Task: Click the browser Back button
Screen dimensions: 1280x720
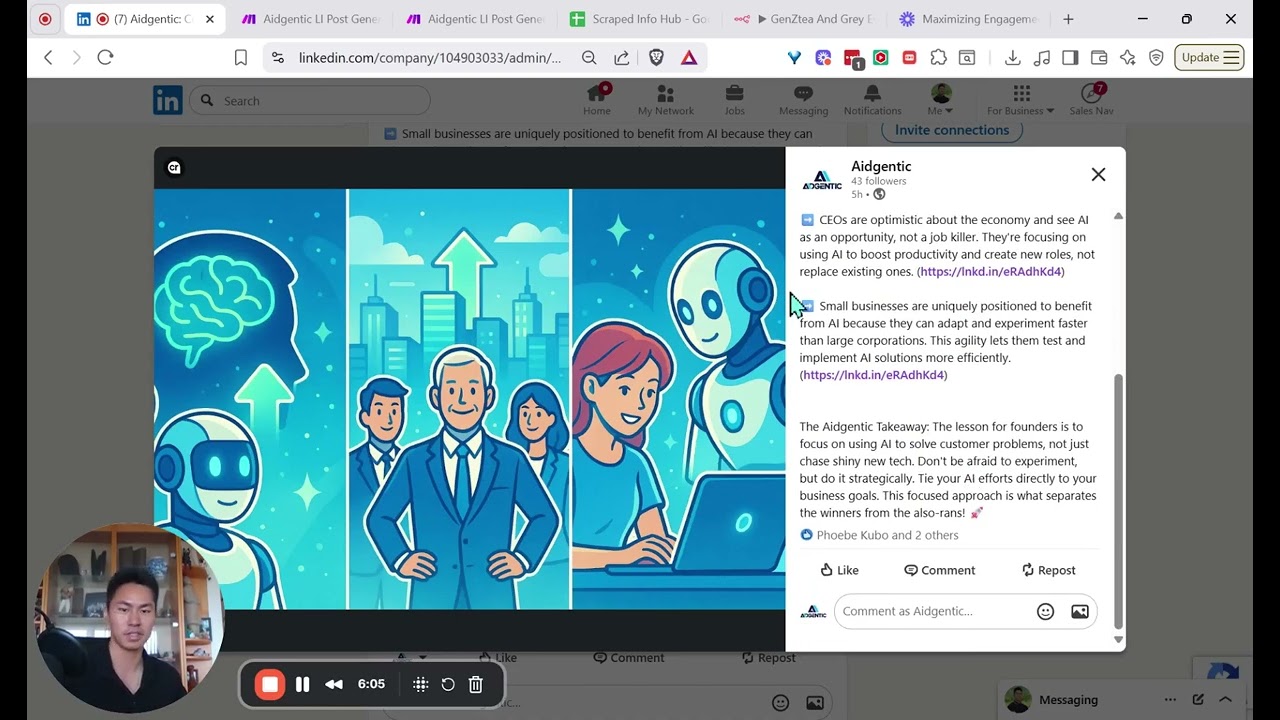Action: (48, 58)
